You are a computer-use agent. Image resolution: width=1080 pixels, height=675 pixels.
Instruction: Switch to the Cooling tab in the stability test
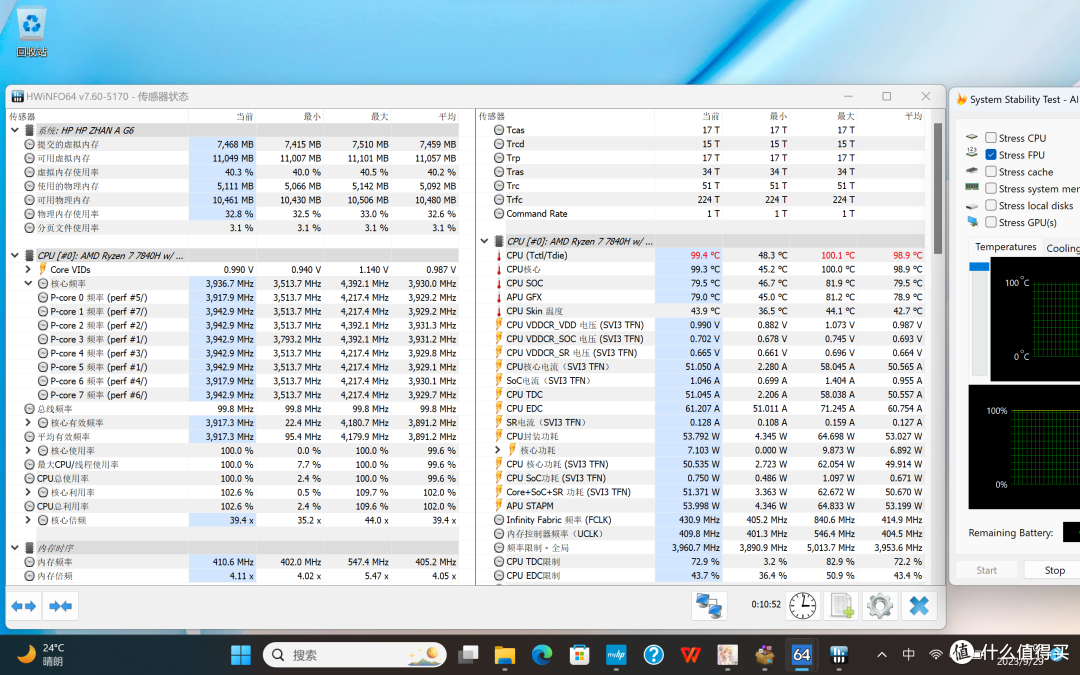1063,248
